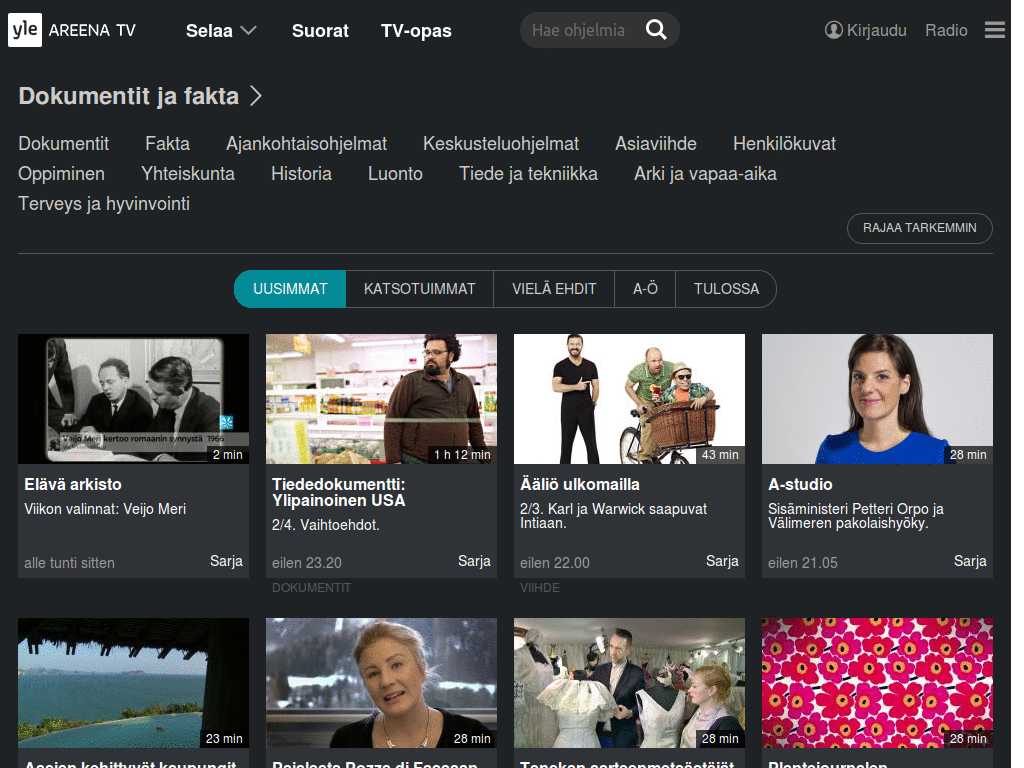The image size is (1024, 768).
Task: Open the TV-opas menu item
Action: 416,31
